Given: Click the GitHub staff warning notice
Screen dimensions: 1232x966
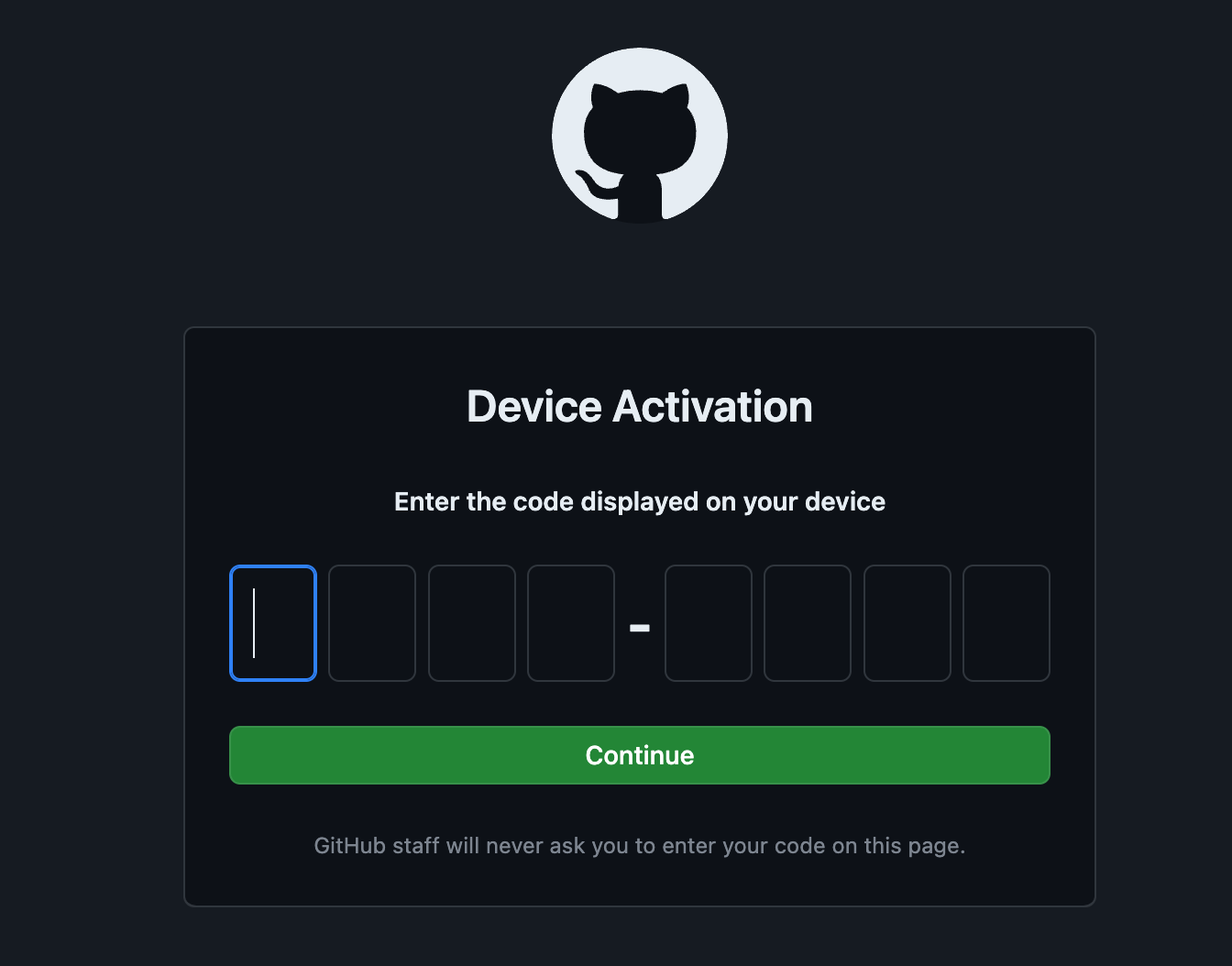Looking at the screenshot, I should pos(640,846).
